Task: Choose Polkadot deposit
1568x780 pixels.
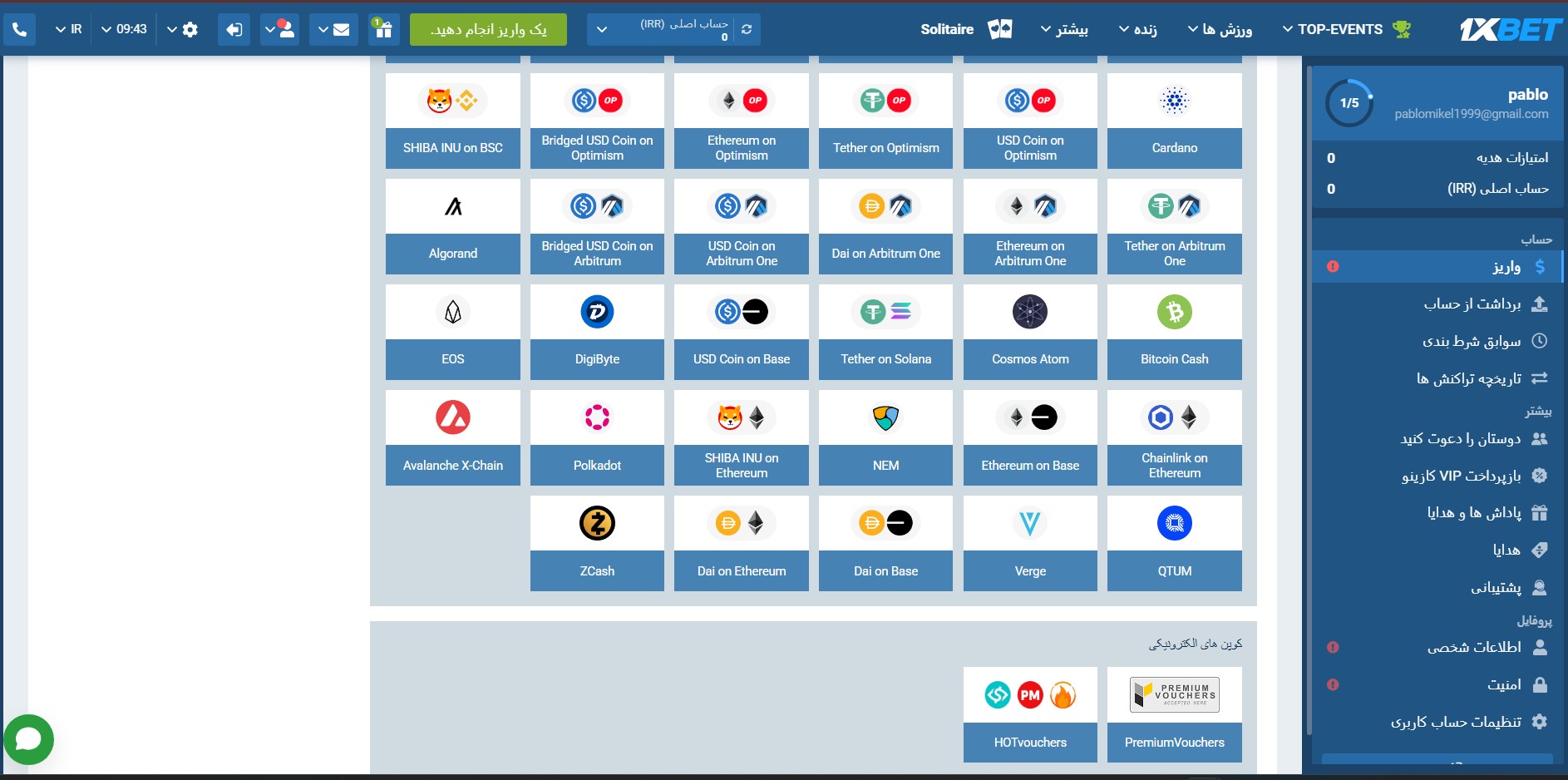Action: point(597,437)
